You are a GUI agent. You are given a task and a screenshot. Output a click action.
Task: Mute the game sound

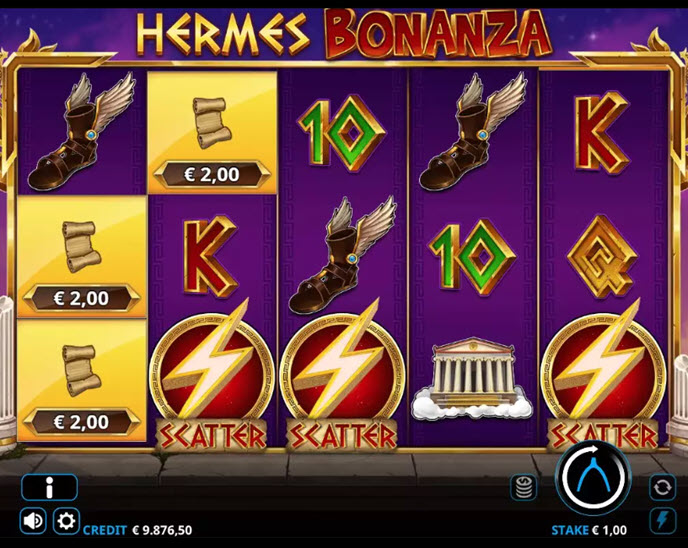[x=33, y=521]
